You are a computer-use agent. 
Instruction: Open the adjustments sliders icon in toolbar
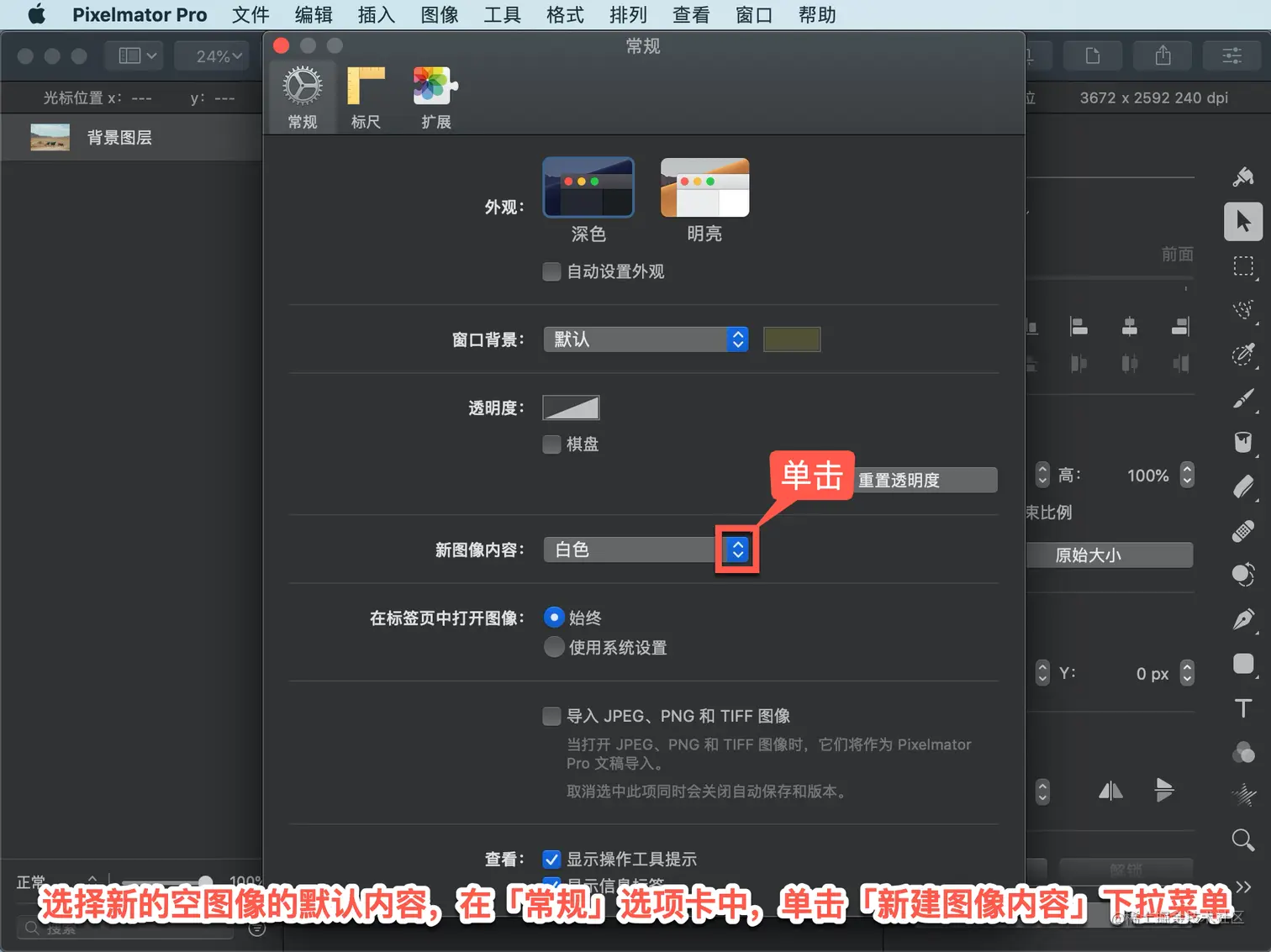click(1231, 55)
